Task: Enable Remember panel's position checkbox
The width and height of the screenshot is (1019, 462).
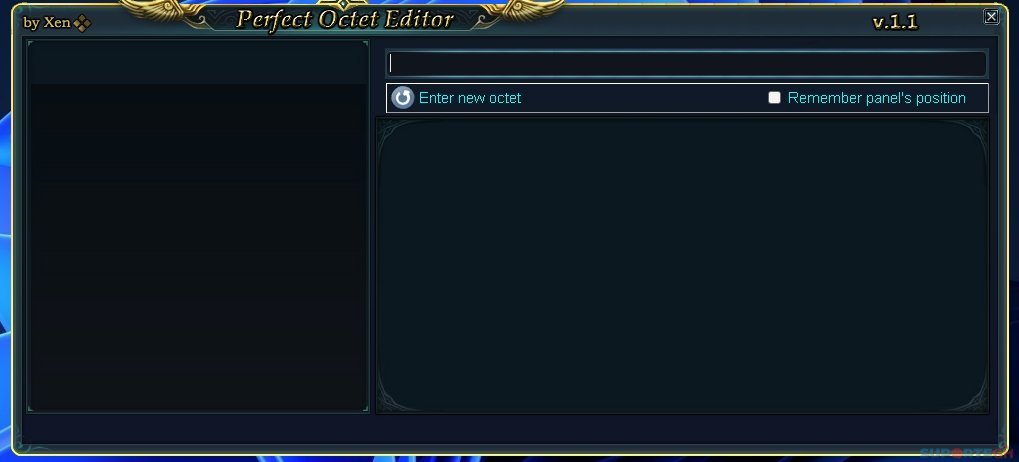Action: 774,97
